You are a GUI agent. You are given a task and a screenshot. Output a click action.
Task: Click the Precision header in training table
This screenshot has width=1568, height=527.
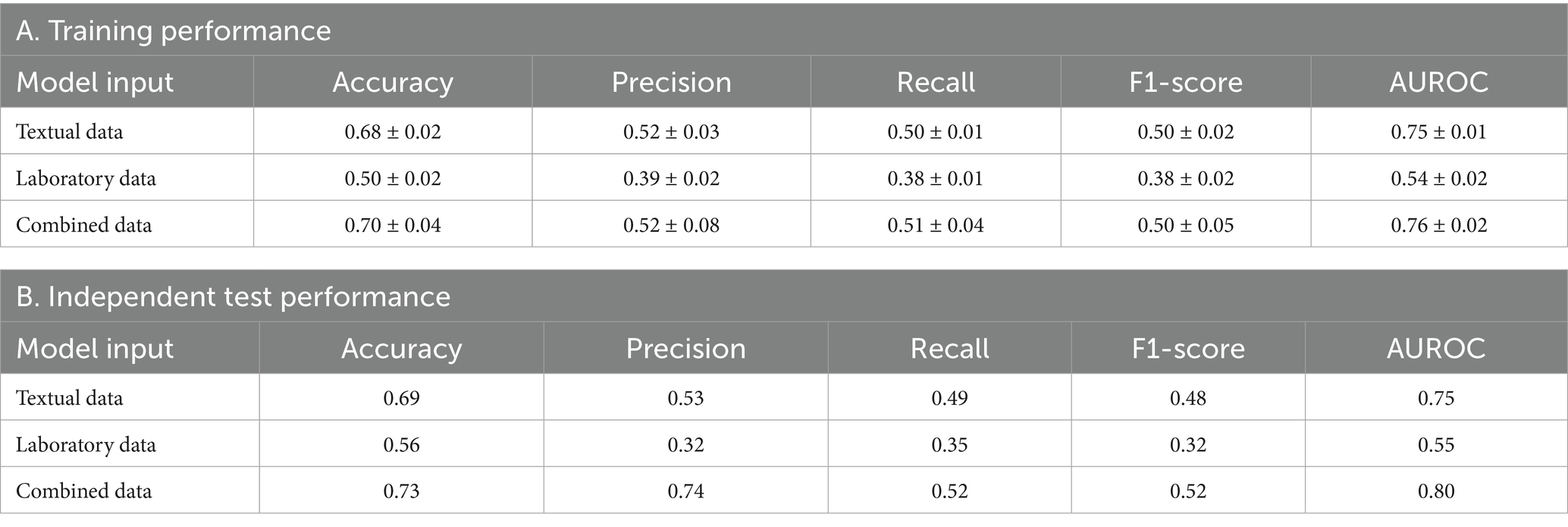[671, 83]
